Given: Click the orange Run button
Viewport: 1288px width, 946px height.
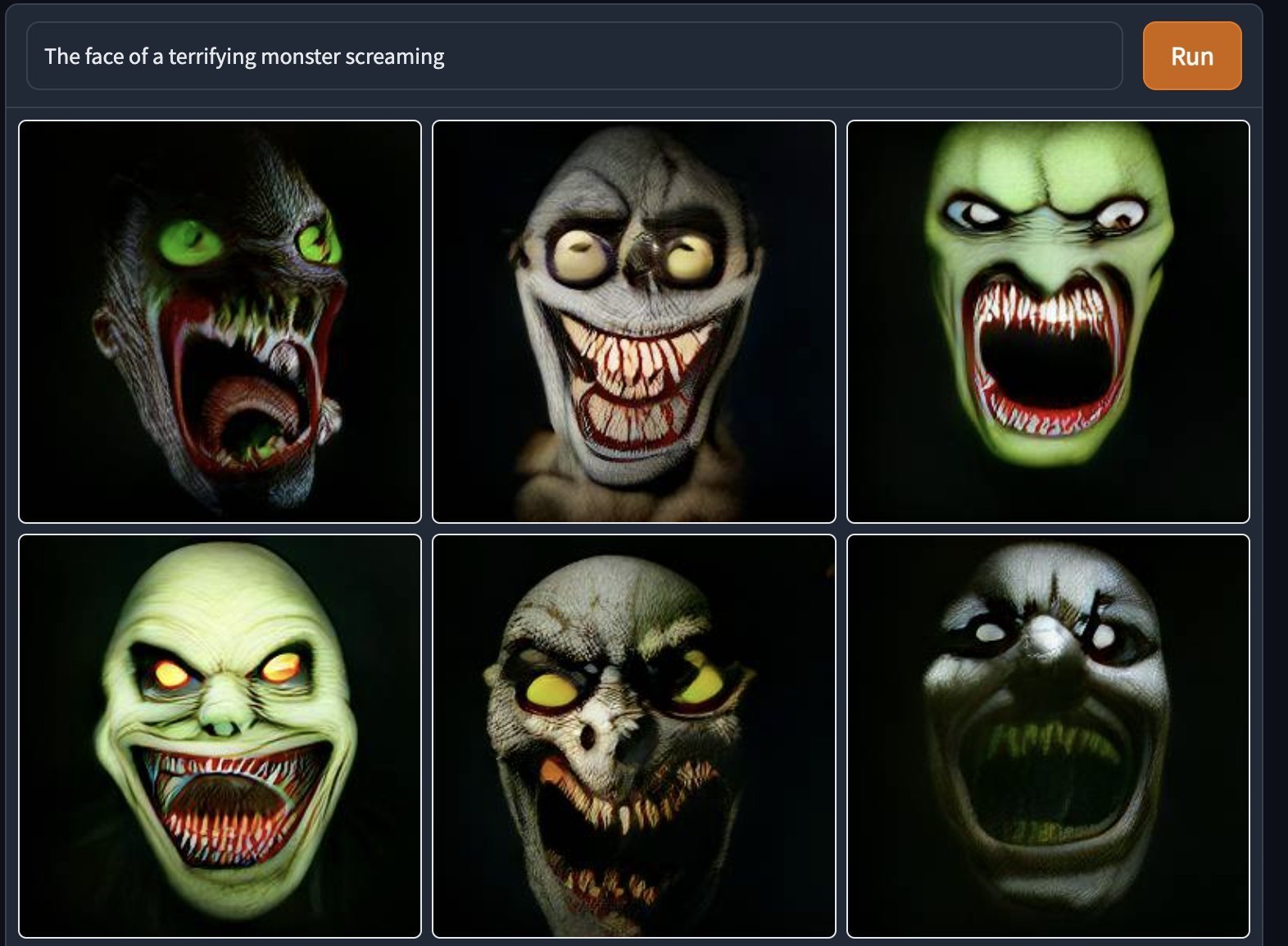Looking at the screenshot, I should [x=1191, y=56].
